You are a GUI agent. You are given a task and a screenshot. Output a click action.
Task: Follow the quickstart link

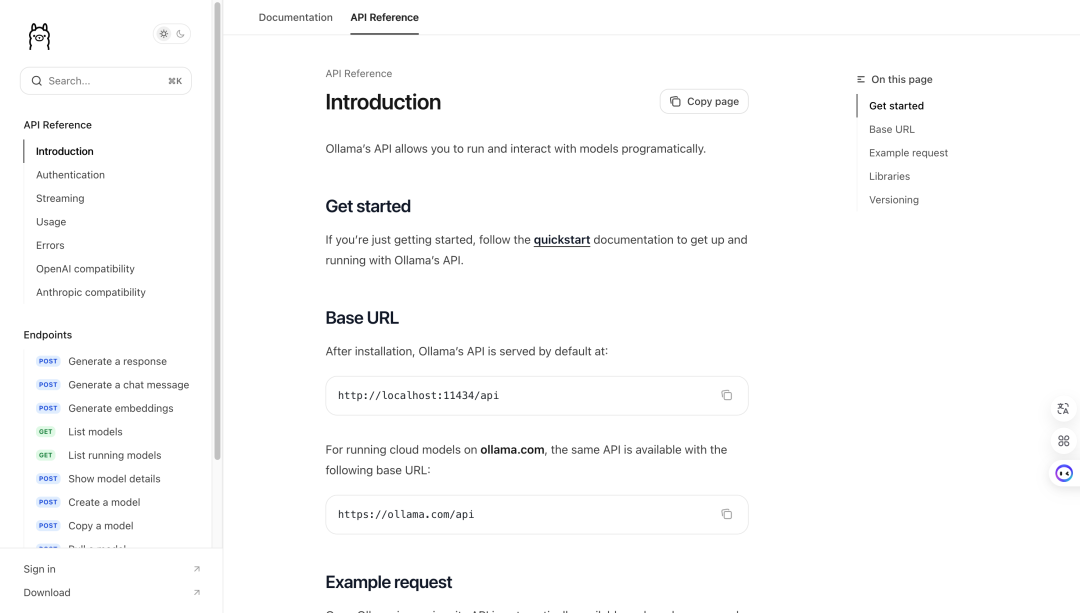click(x=561, y=240)
